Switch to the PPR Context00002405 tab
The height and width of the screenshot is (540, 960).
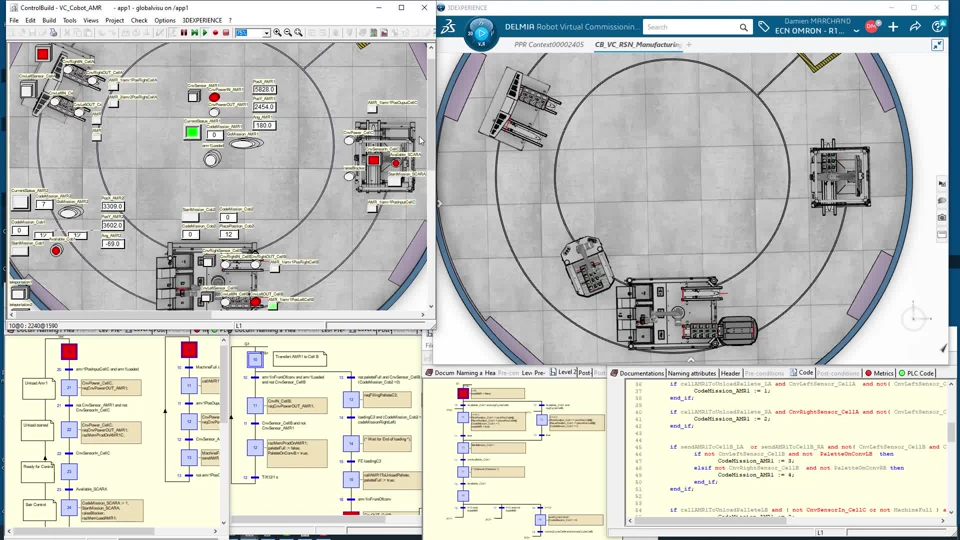(x=549, y=45)
